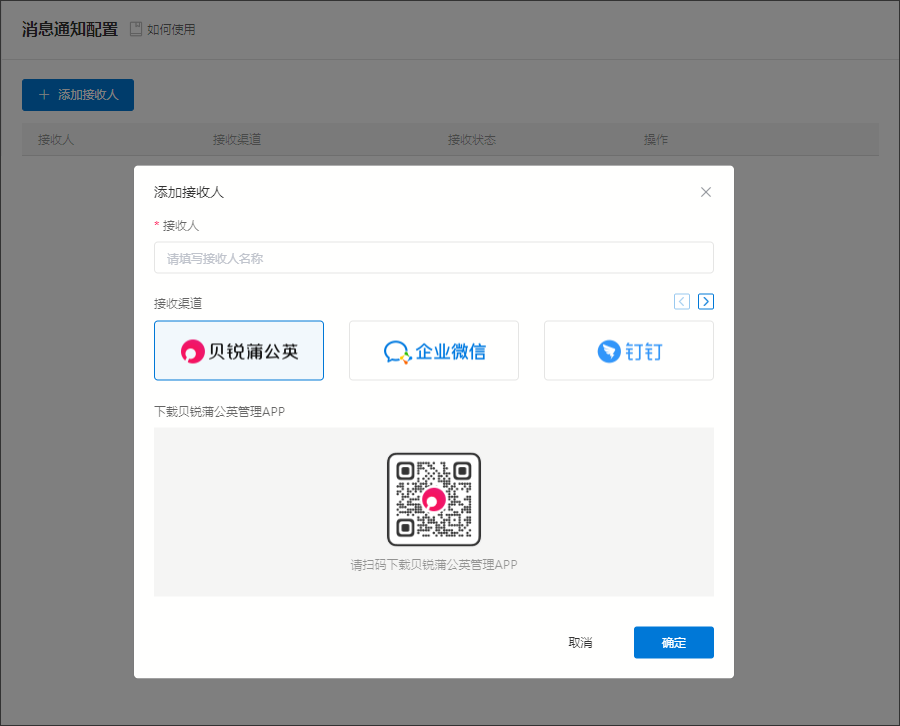Click the 接收人 column header
Viewport: 900px width, 726px height.
pos(56,139)
